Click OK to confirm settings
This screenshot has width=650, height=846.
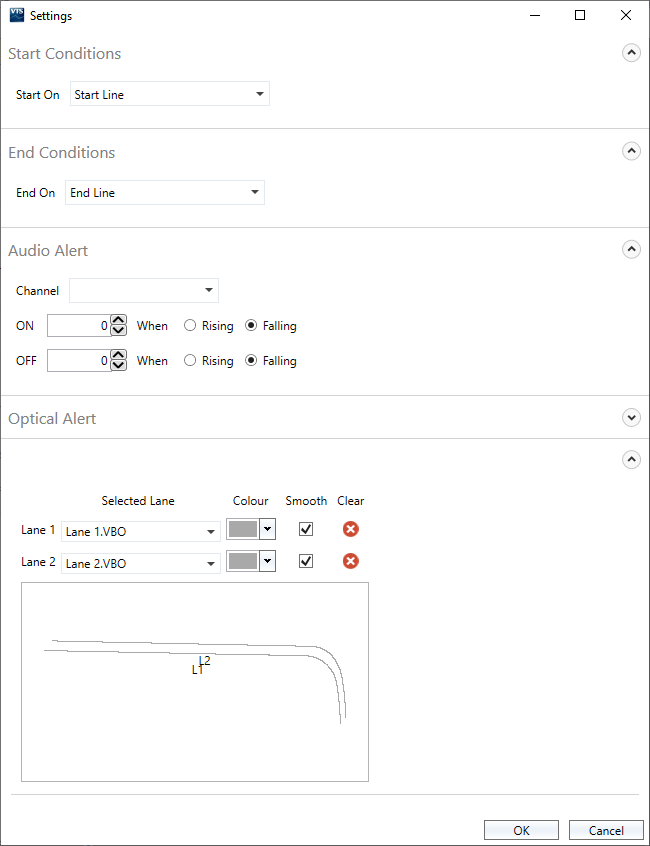(521, 830)
